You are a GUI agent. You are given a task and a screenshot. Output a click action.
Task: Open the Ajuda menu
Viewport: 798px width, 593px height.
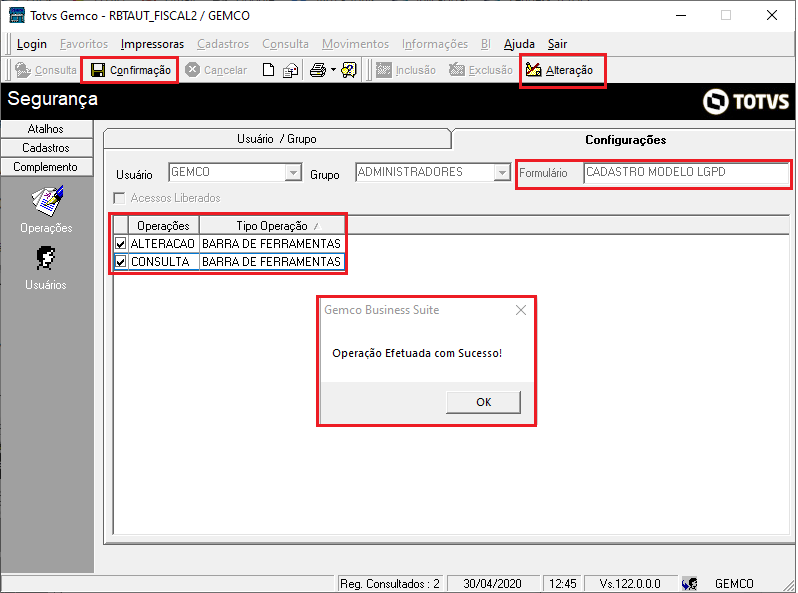(x=519, y=44)
